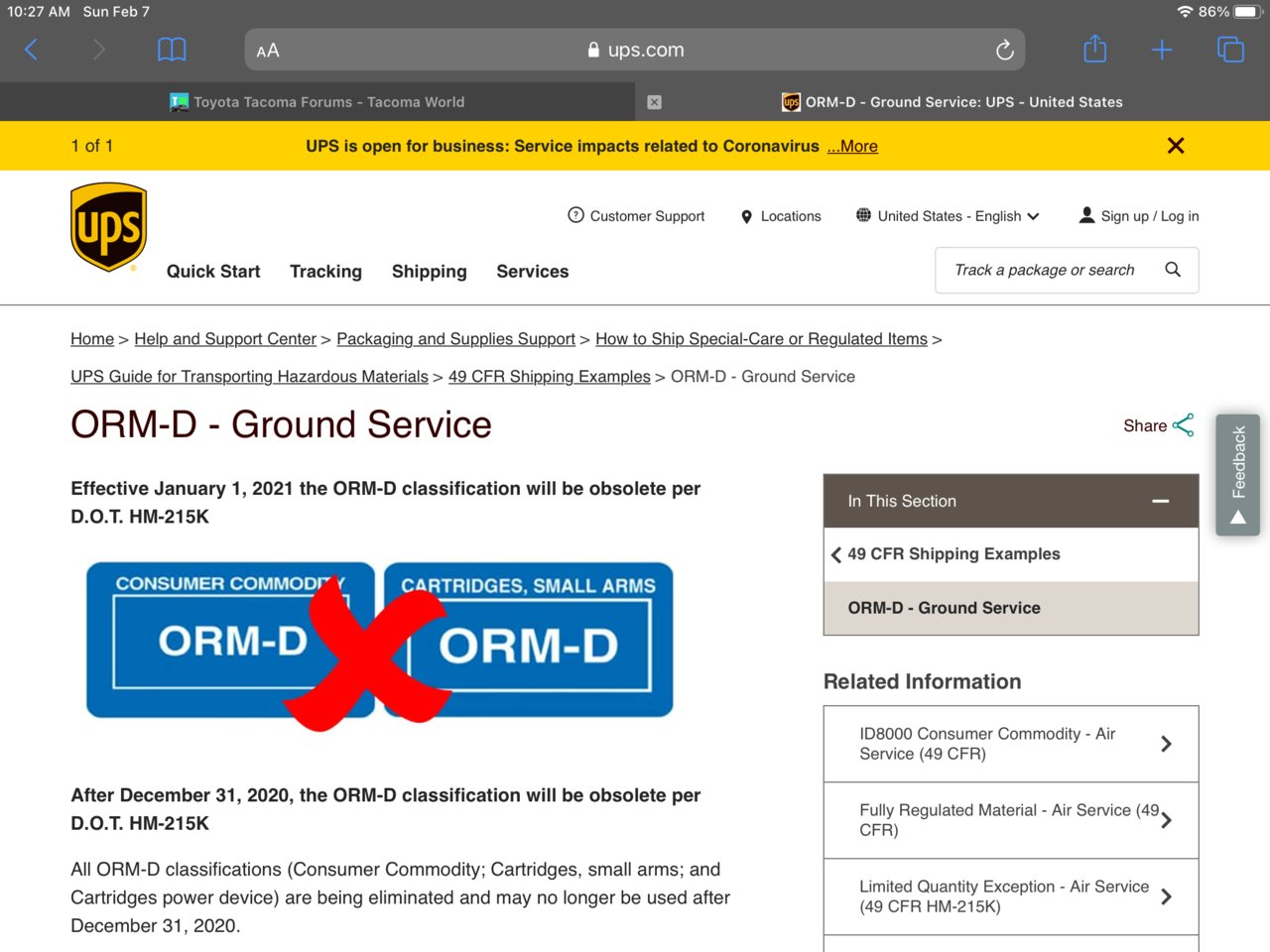
Task: Open How to Ship Special-Care breadcrumb
Action: [761, 339]
